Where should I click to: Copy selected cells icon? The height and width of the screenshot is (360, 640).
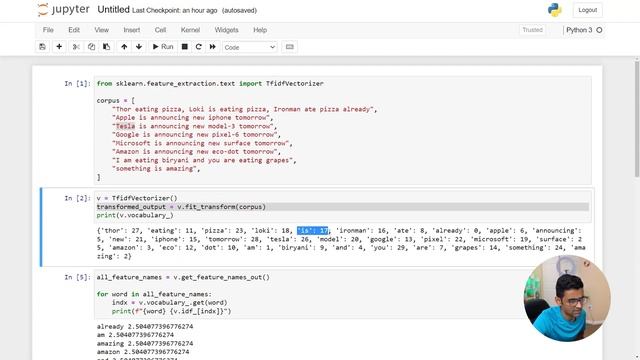tap(91, 47)
